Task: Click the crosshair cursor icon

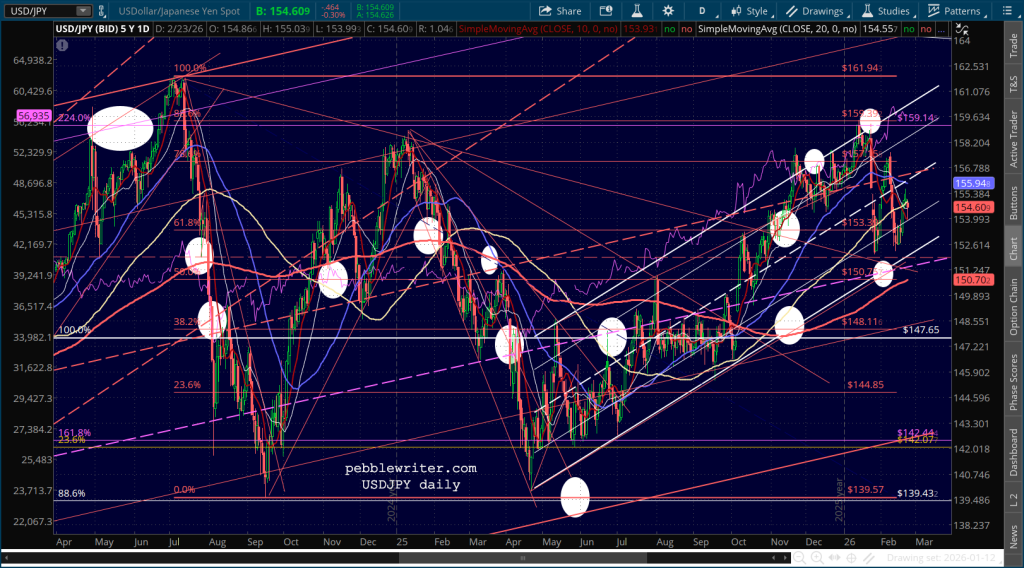Action: [x=852, y=558]
